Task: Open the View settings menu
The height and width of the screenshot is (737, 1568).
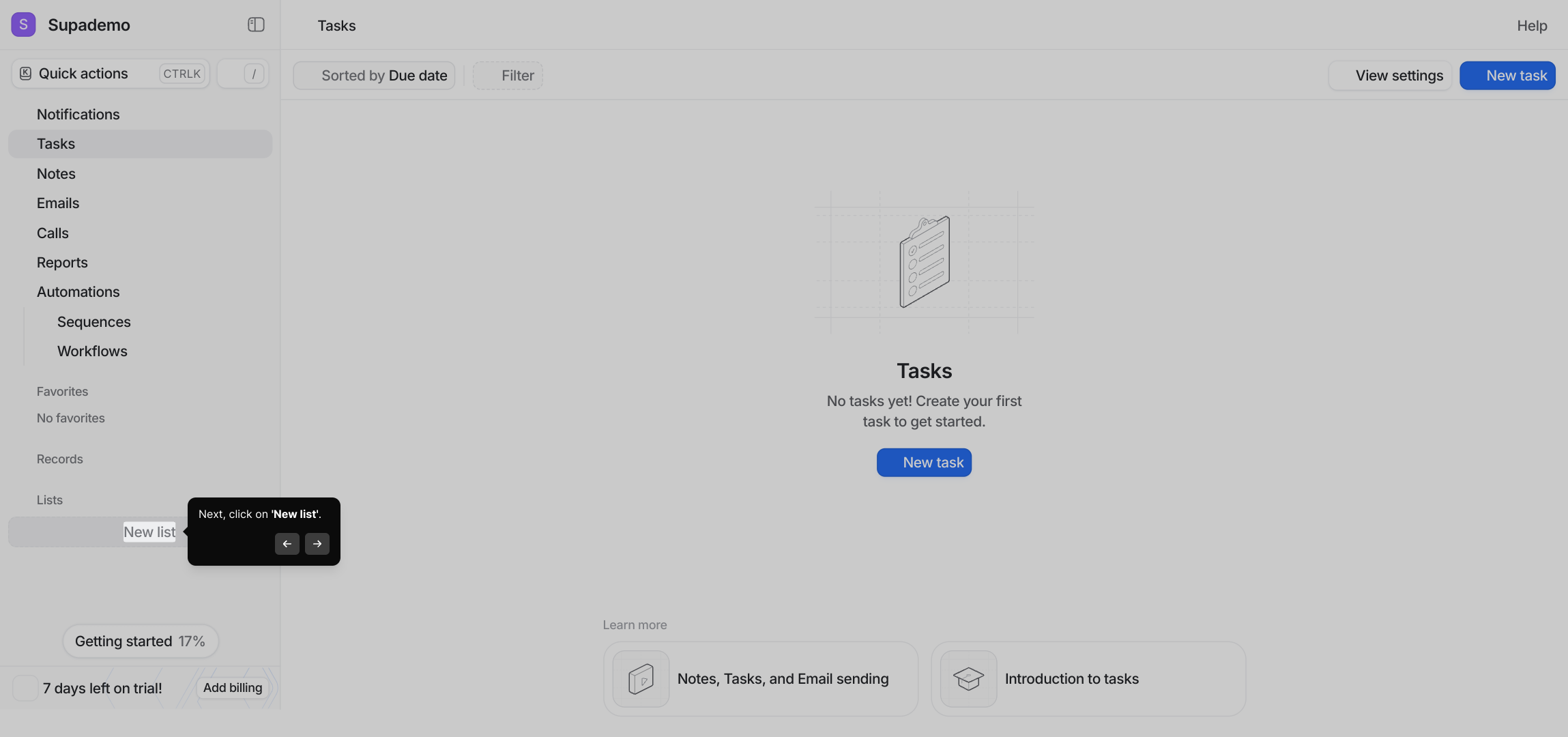Action: (1389, 76)
